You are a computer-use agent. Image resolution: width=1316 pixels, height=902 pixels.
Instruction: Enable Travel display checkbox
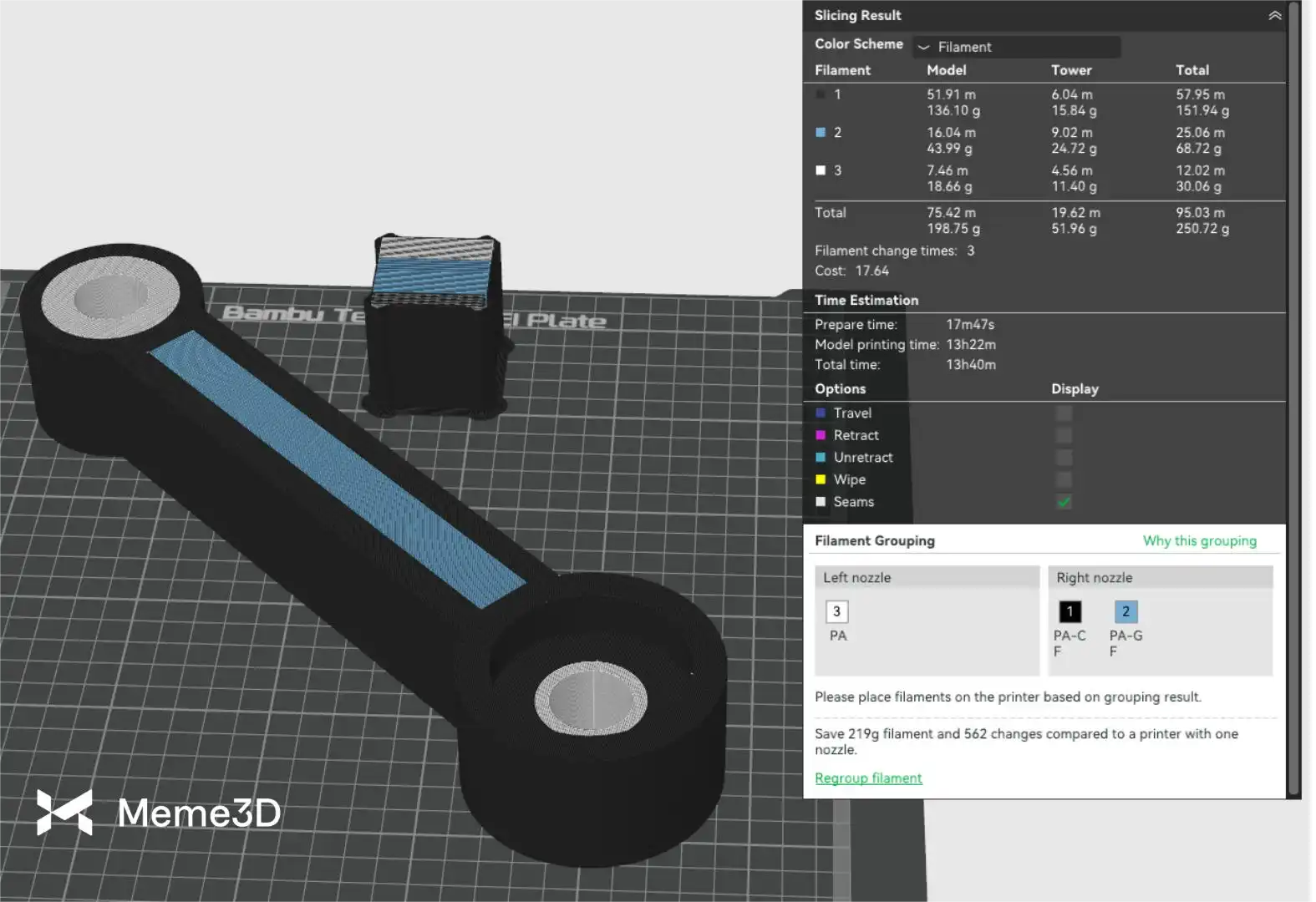point(1064,413)
